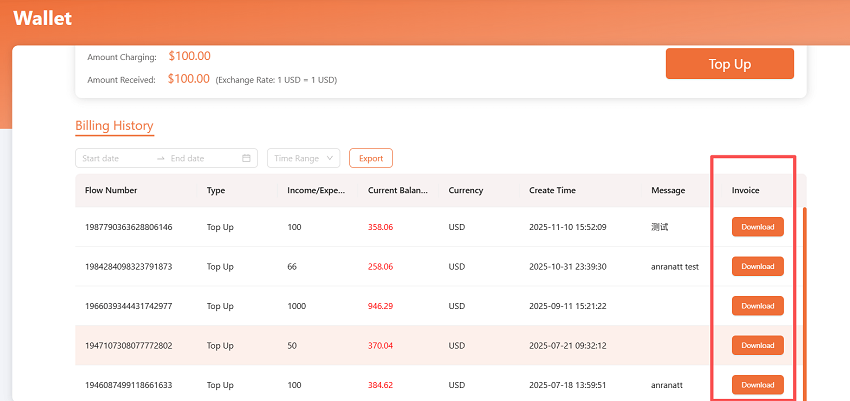The width and height of the screenshot is (850, 401).
Task: Click the Income/Expense column header
Action: [x=316, y=190]
